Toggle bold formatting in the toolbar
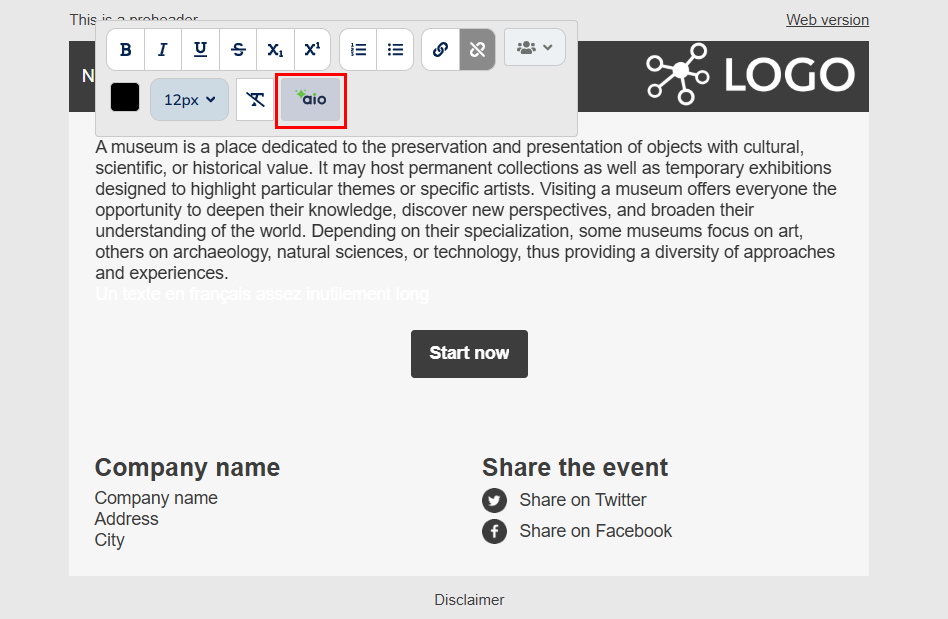 pyautogui.click(x=126, y=50)
